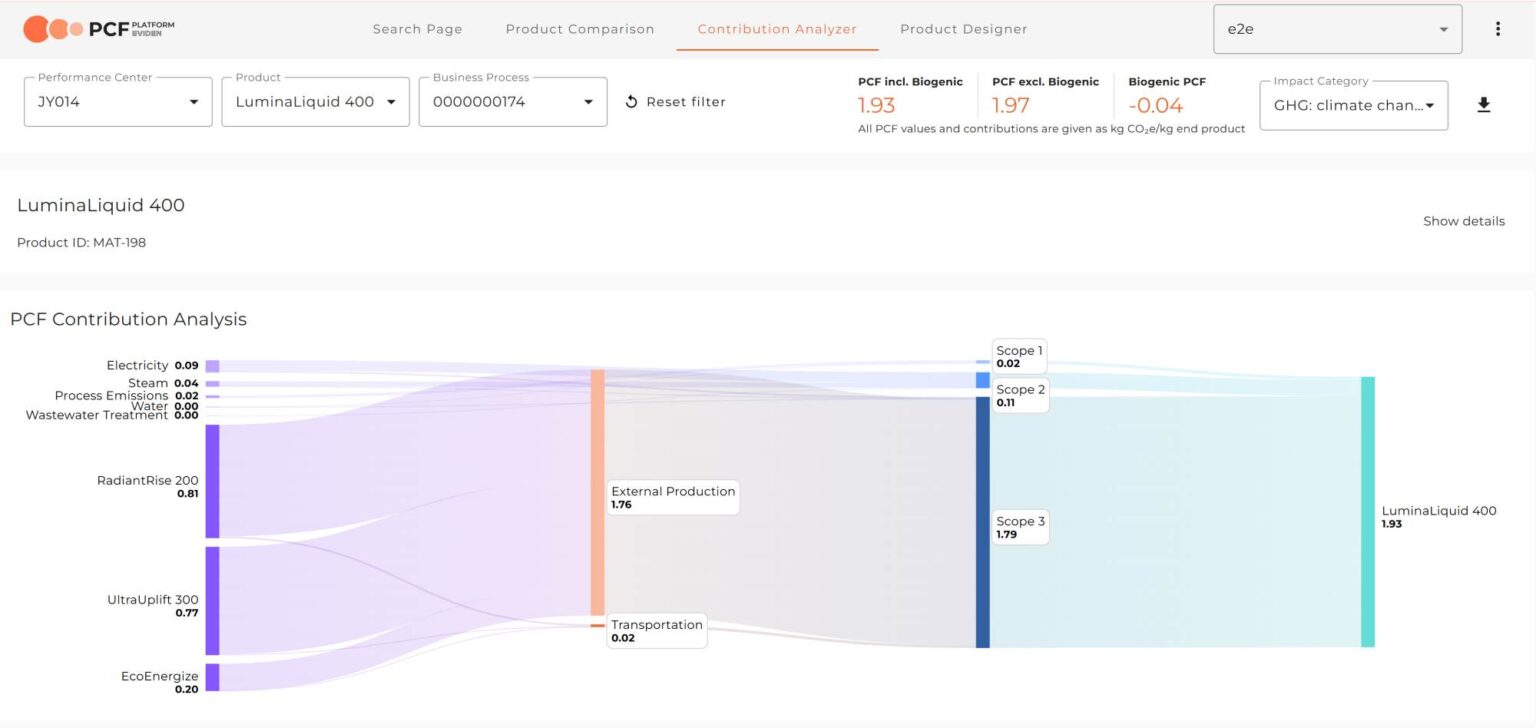This screenshot has height=728, width=1536.
Task: Click the Reset filter button
Action: pos(675,102)
